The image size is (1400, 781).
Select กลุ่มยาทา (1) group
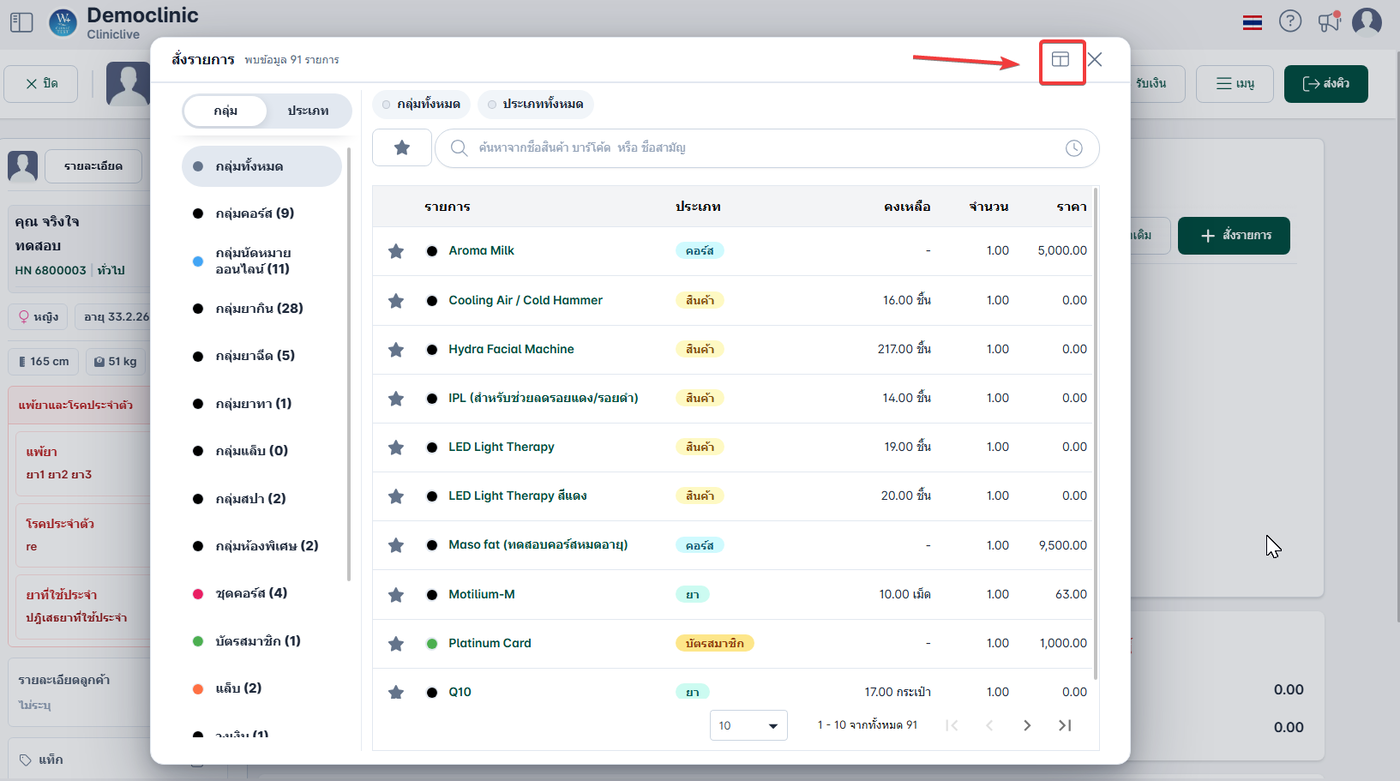pyautogui.click(x=262, y=403)
